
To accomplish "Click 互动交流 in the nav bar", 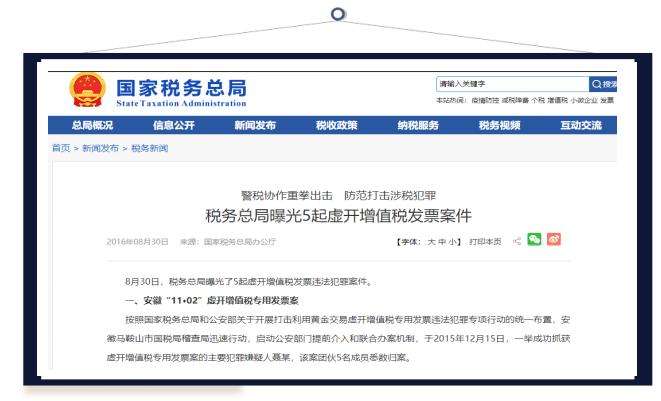I will (x=580, y=125).
